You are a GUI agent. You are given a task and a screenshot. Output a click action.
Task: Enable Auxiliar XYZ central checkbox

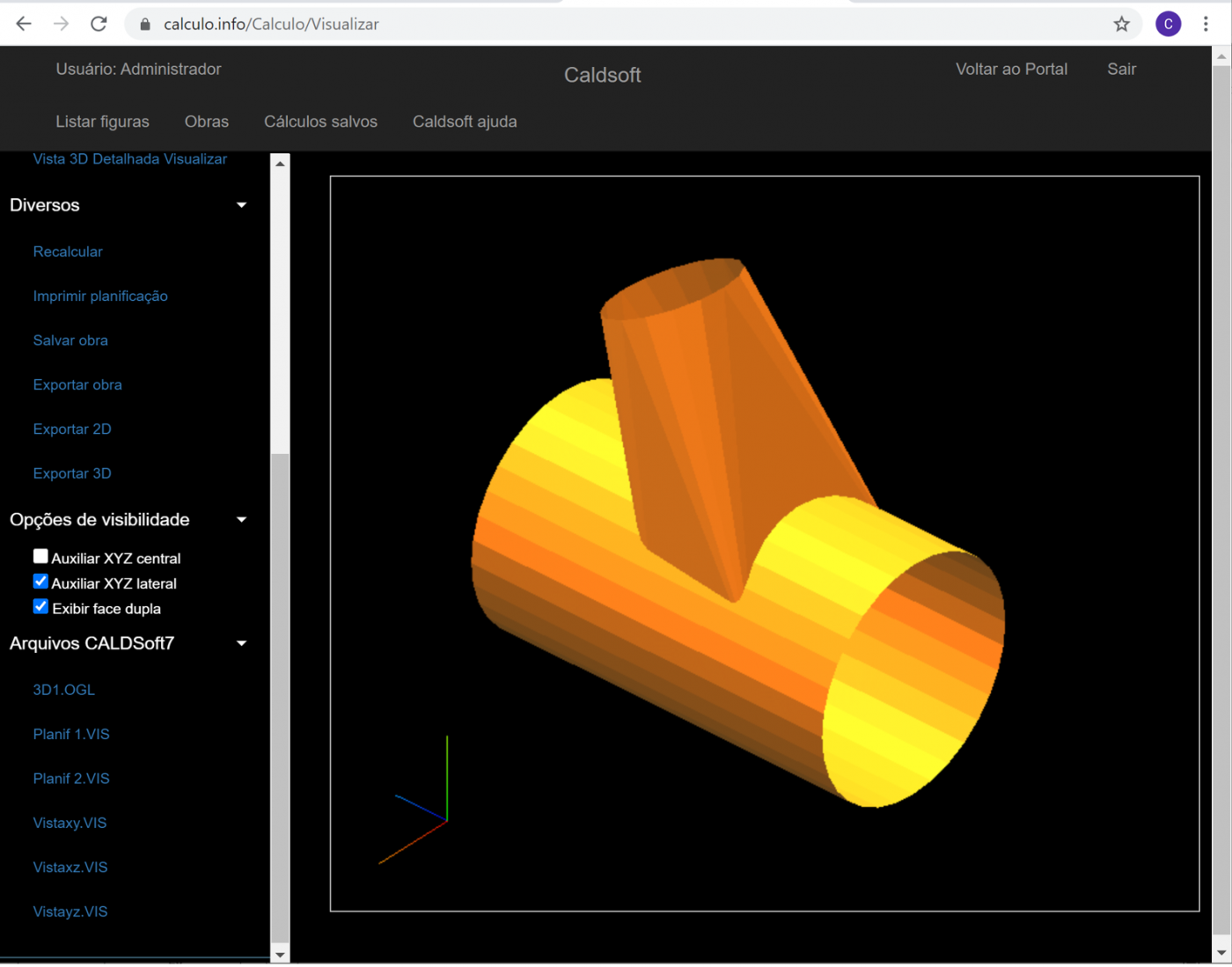pos(40,556)
